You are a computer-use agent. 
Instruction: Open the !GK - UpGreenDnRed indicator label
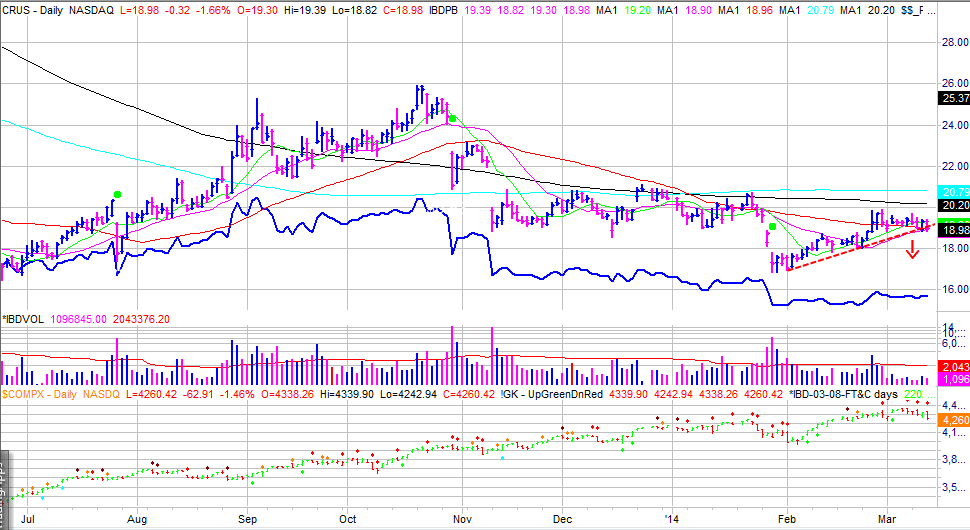pyautogui.click(x=551, y=394)
